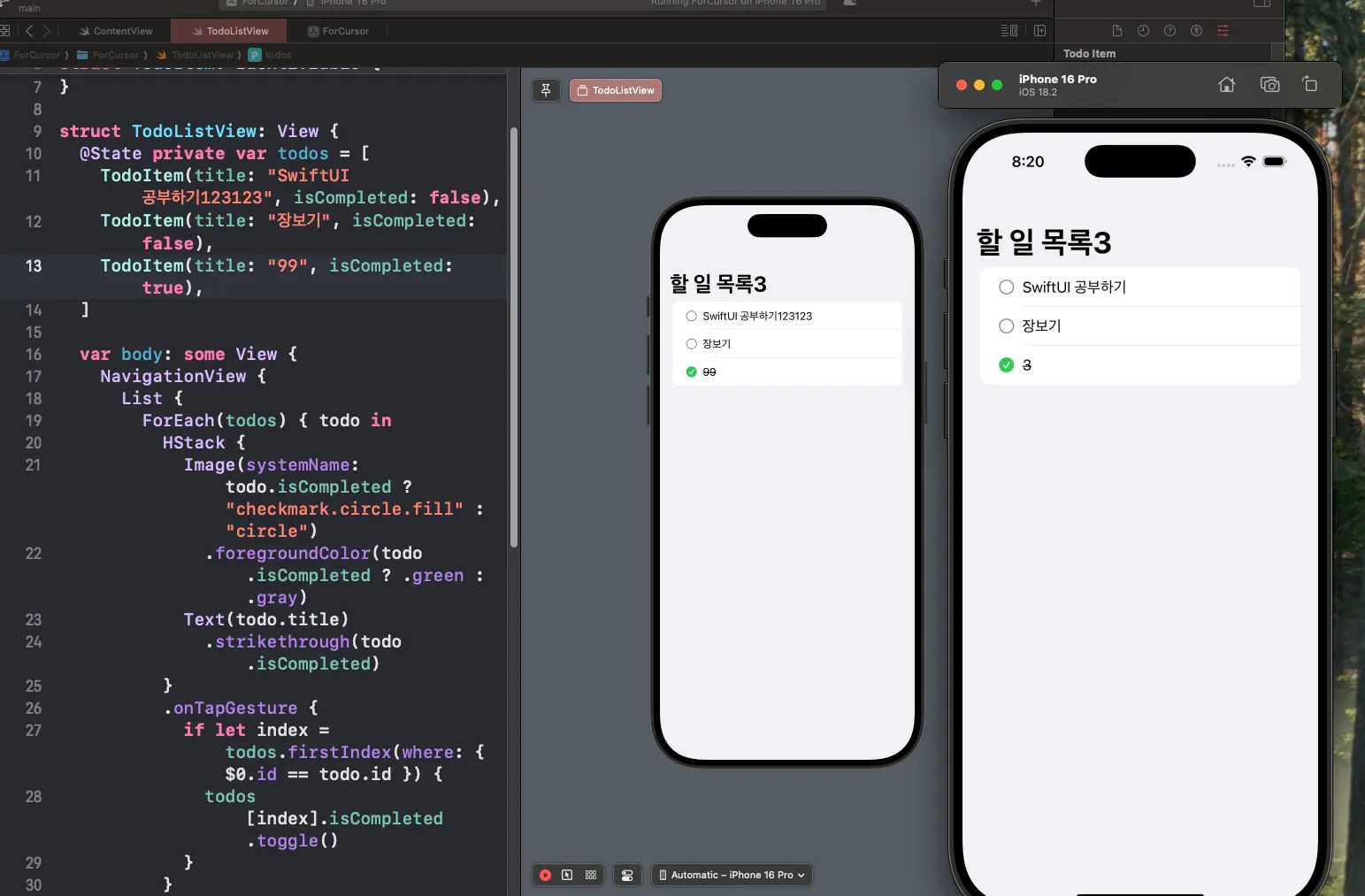Image resolution: width=1365 pixels, height=896 pixels.
Task: Switch to the ContentView tab
Action: point(116,31)
